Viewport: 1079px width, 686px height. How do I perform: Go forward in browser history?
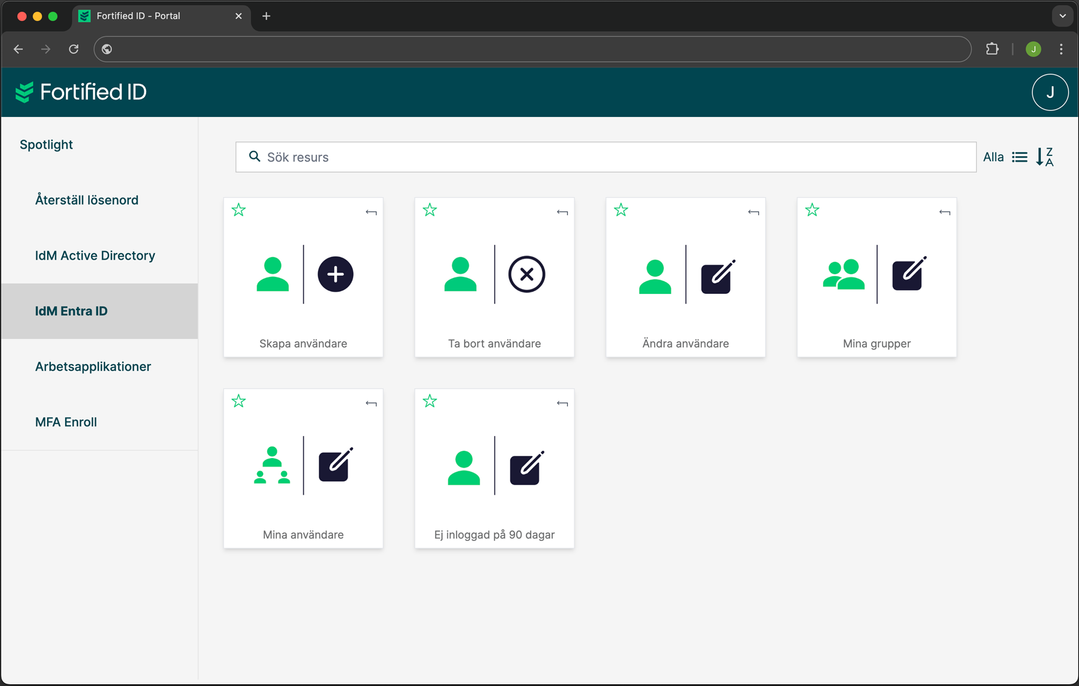[45, 49]
